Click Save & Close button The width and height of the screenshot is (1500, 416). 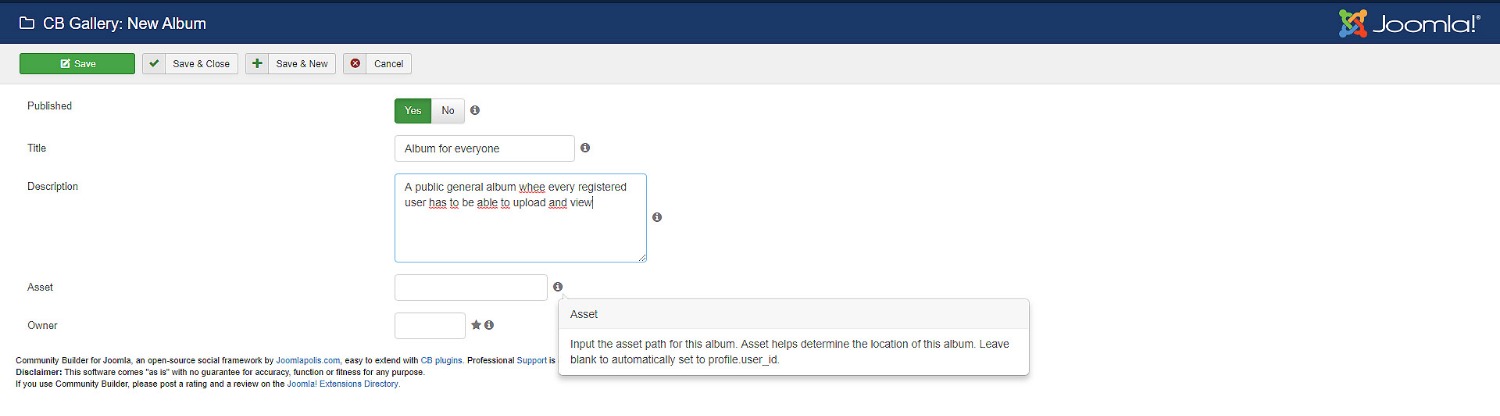190,63
